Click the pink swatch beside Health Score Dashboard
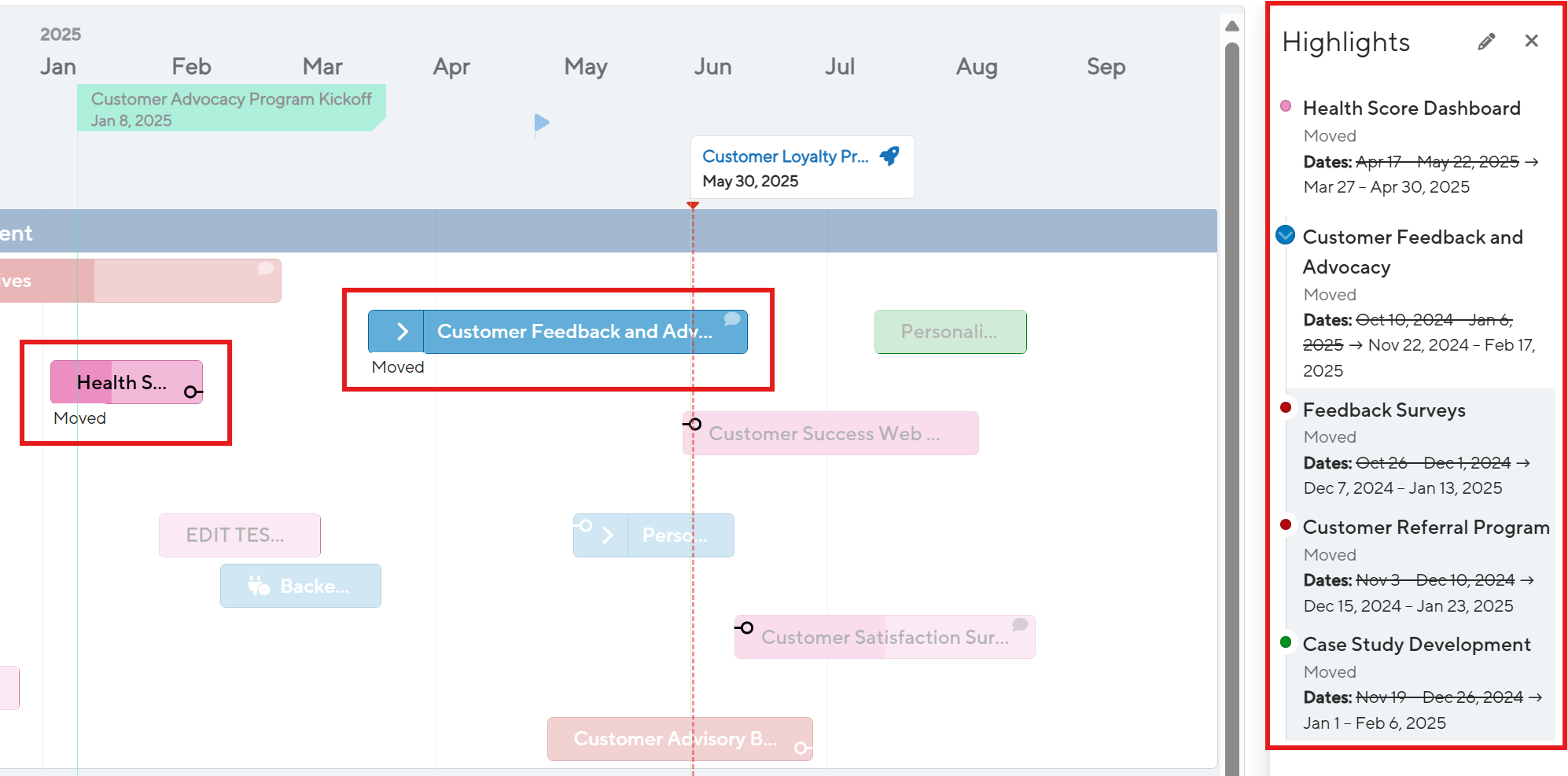1568x776 pixels. [x=1286, y=105]
